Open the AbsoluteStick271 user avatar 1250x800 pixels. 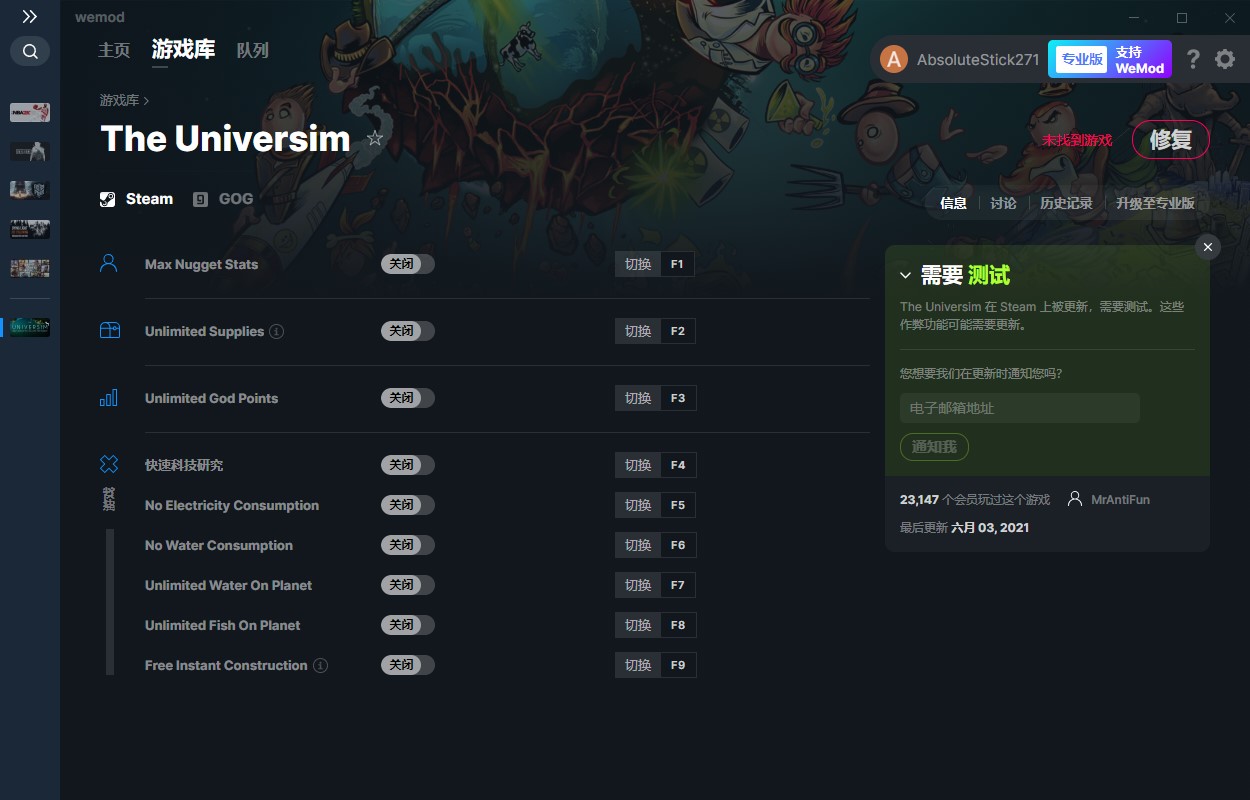tap(893, 59)
